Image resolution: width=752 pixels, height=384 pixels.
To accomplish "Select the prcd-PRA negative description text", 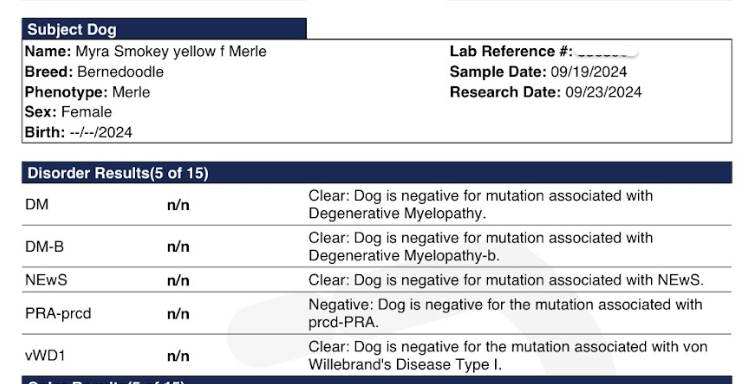I will coord(505,313).
